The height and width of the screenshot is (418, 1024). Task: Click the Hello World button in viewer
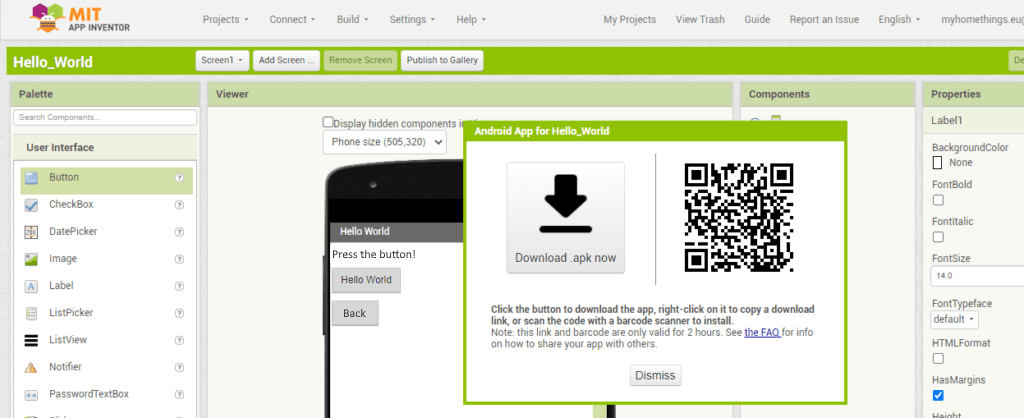[x=366, y=280]
